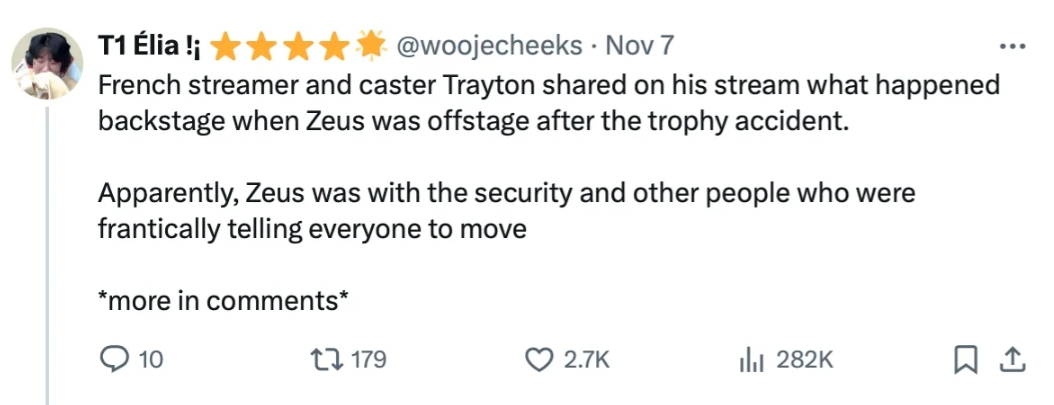Click the 282K views count
This screenshot has width=1054, height=405.
point(804,360)
